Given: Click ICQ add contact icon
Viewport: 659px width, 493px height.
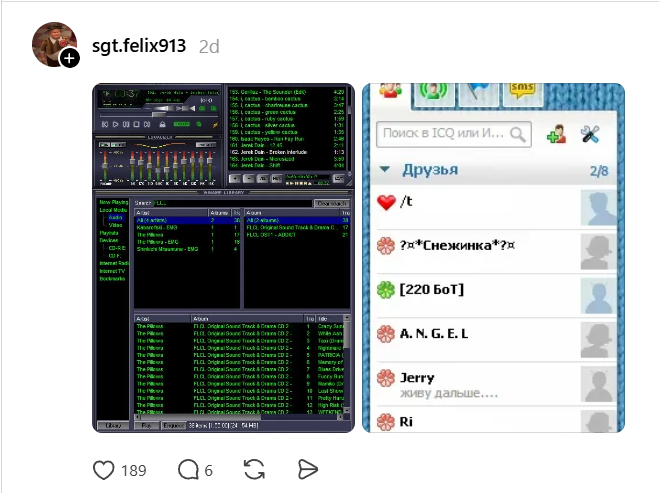Looking at the screenshot, I should [556, 134].
